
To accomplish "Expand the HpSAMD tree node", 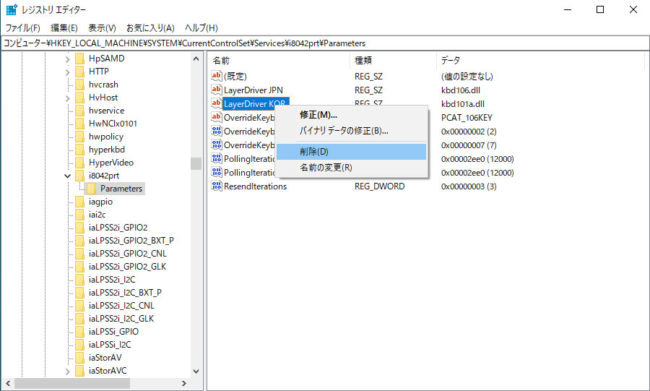I will pos(68,59).
